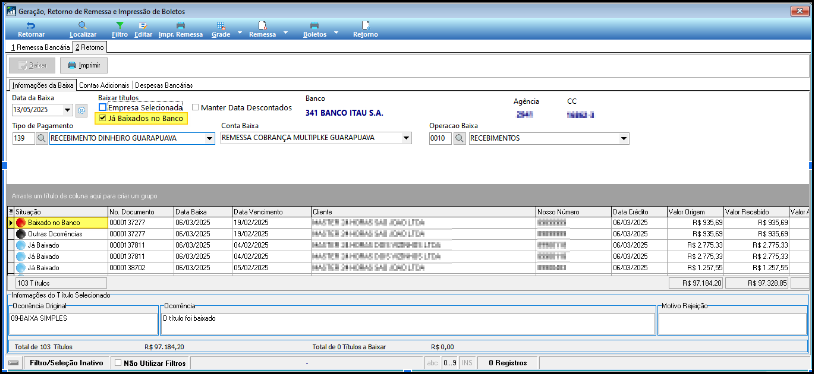Click the 09-BAIXA SIMPLES occurrence text
The width and height of the screenshot is (814, 374).
(39, 318)
